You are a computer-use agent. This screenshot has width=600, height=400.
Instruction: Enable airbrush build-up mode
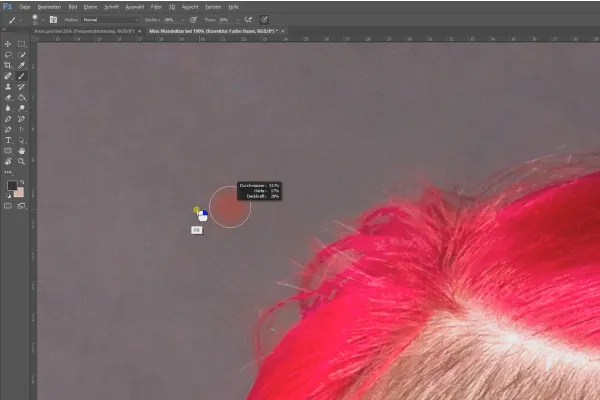click(x=248, y=20)
